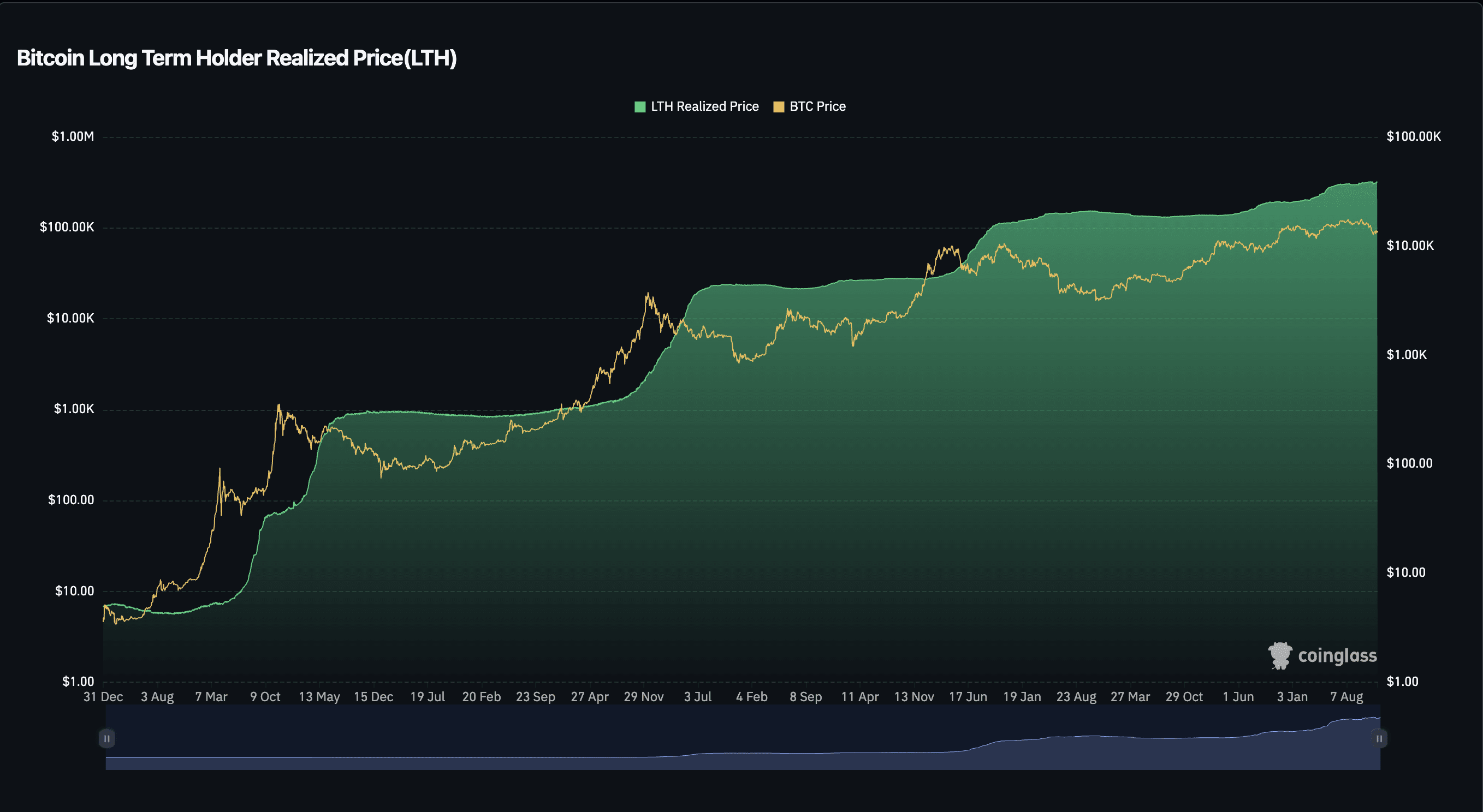Click the middle of the range selector overview

coord(743,738)
